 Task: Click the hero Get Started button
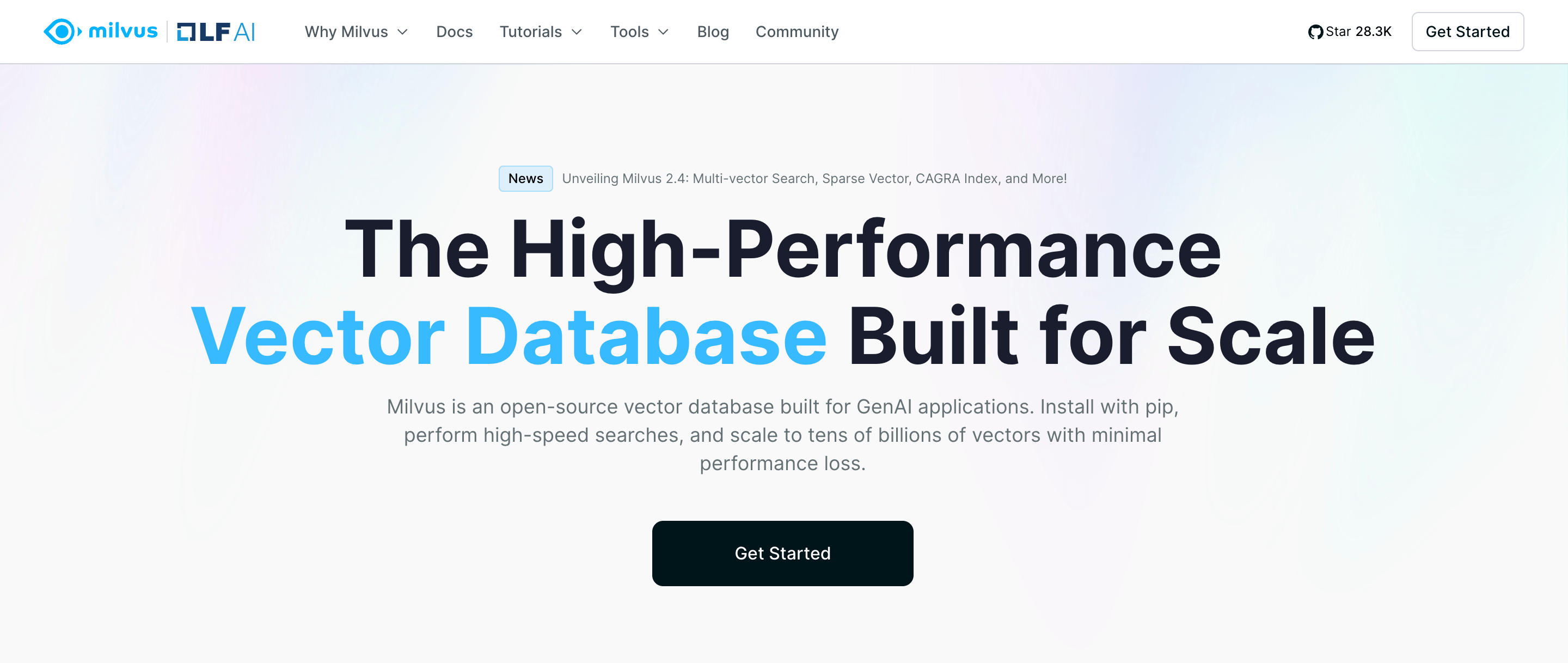click(783, 553)
